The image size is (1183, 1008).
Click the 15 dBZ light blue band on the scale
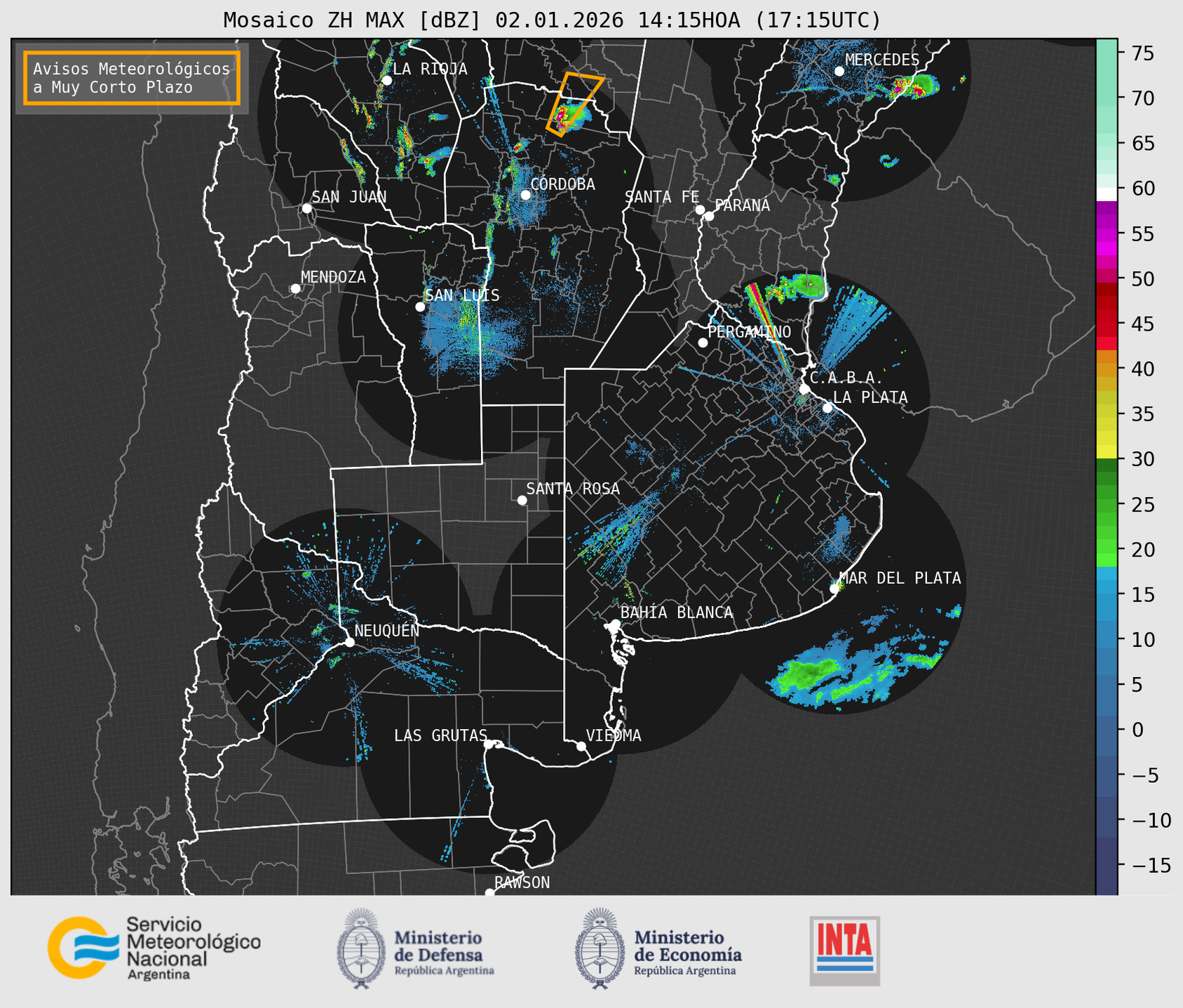tap(1106, 595)
